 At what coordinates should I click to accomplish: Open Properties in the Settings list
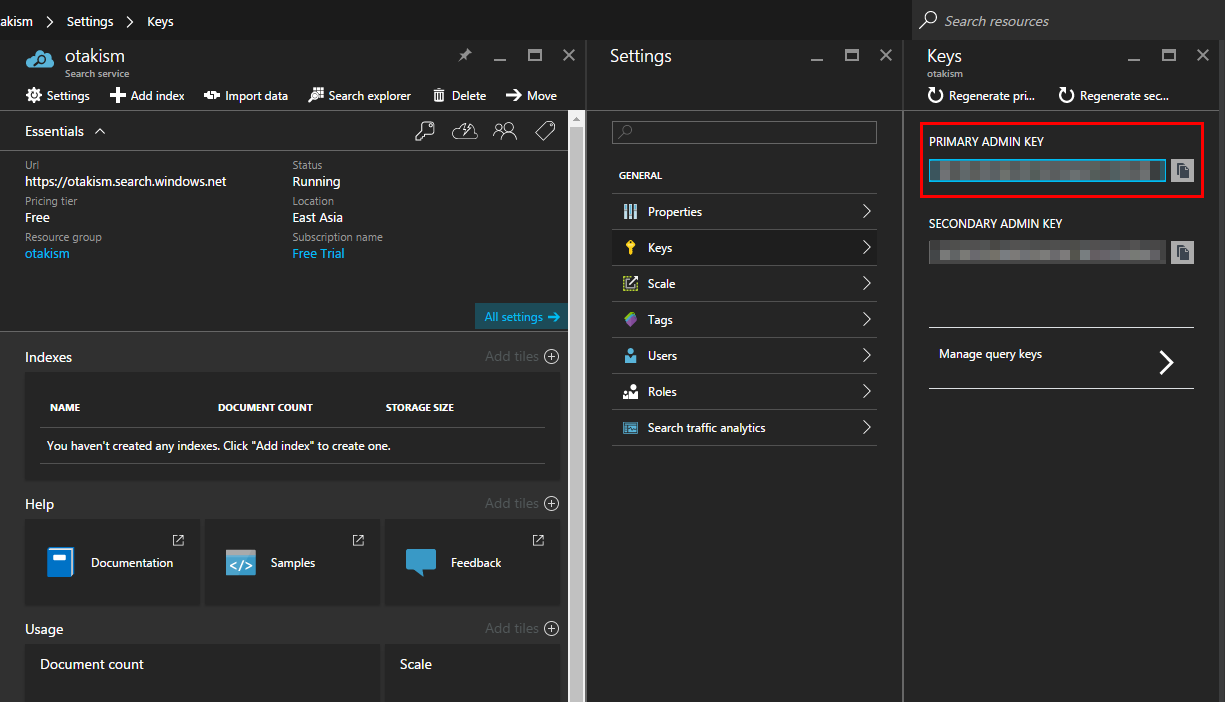[744, 212]
